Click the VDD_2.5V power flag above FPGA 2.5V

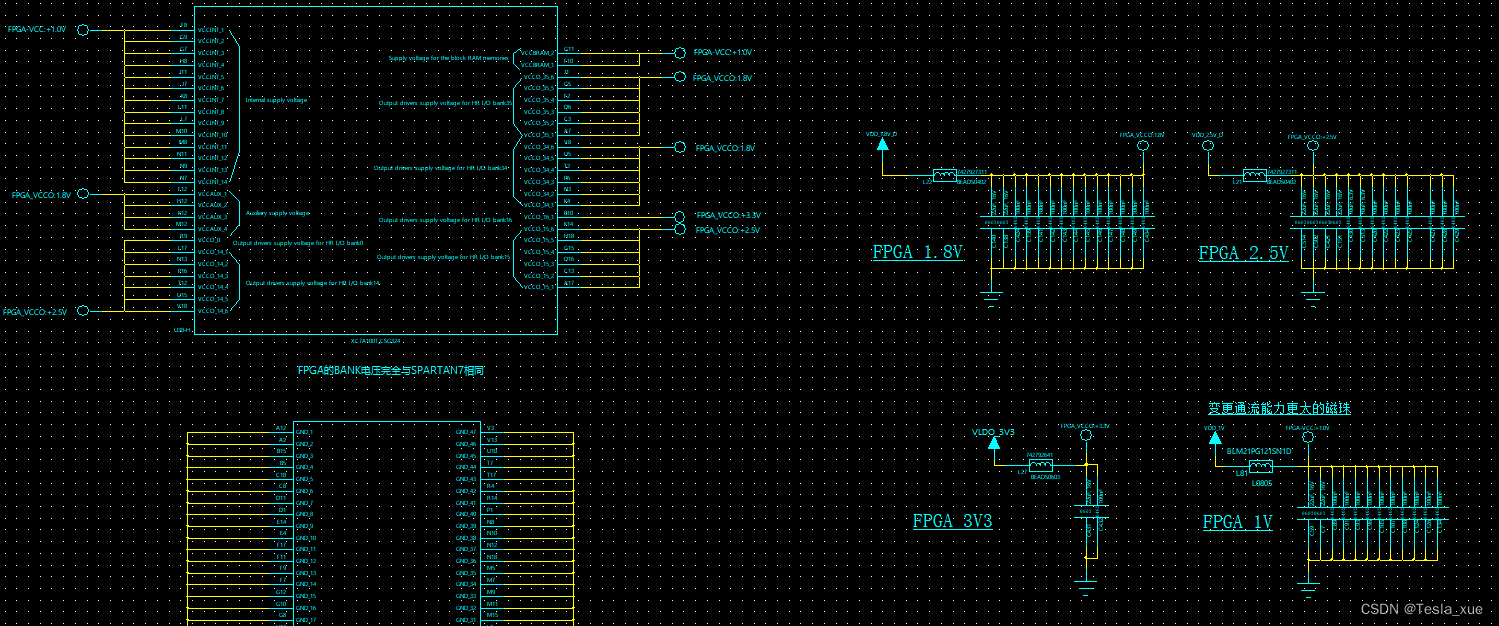click(x=1208, y=146)
